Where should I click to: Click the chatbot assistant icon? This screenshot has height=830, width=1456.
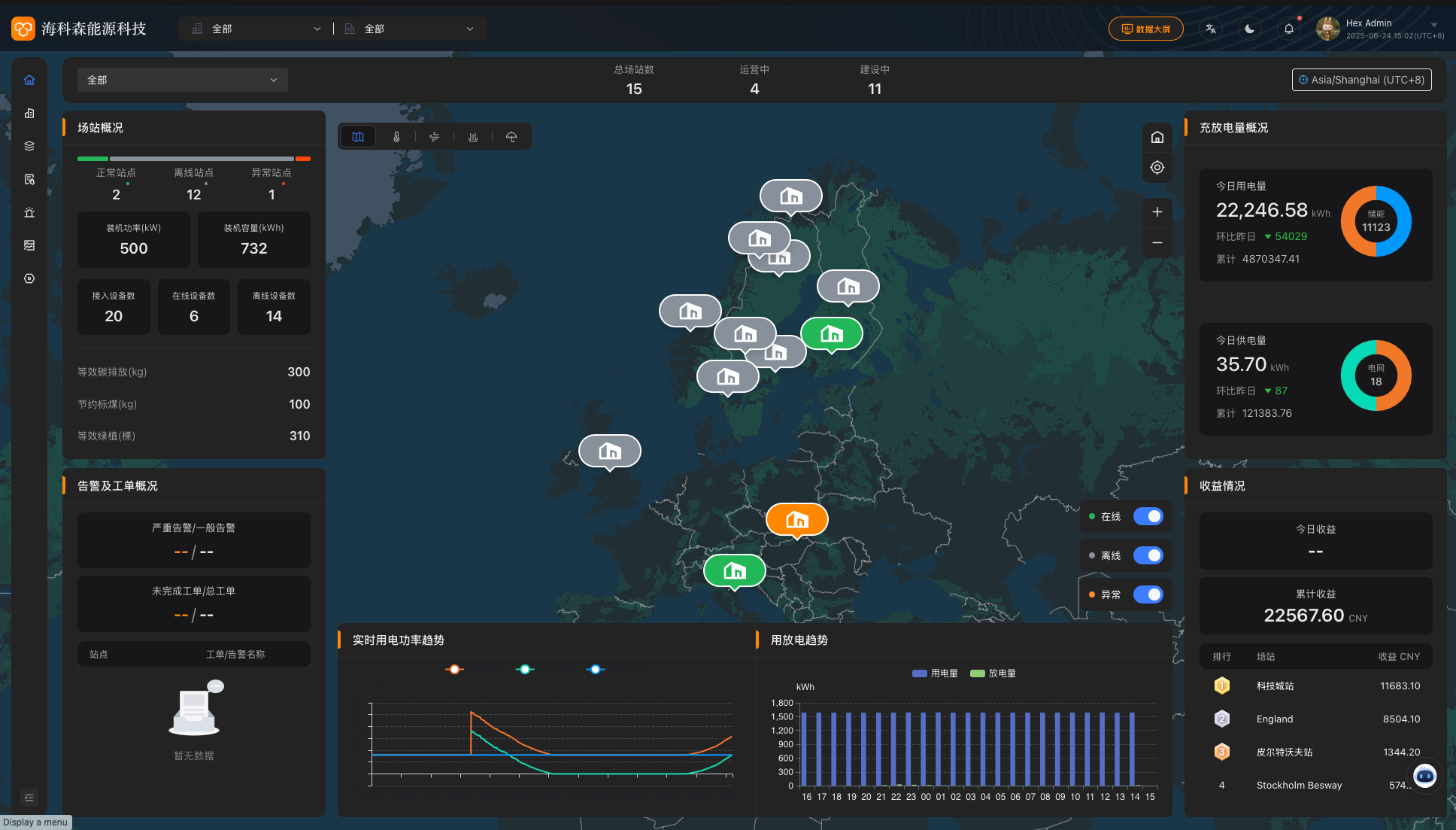pyautogui.click(x=1425, y=775)
